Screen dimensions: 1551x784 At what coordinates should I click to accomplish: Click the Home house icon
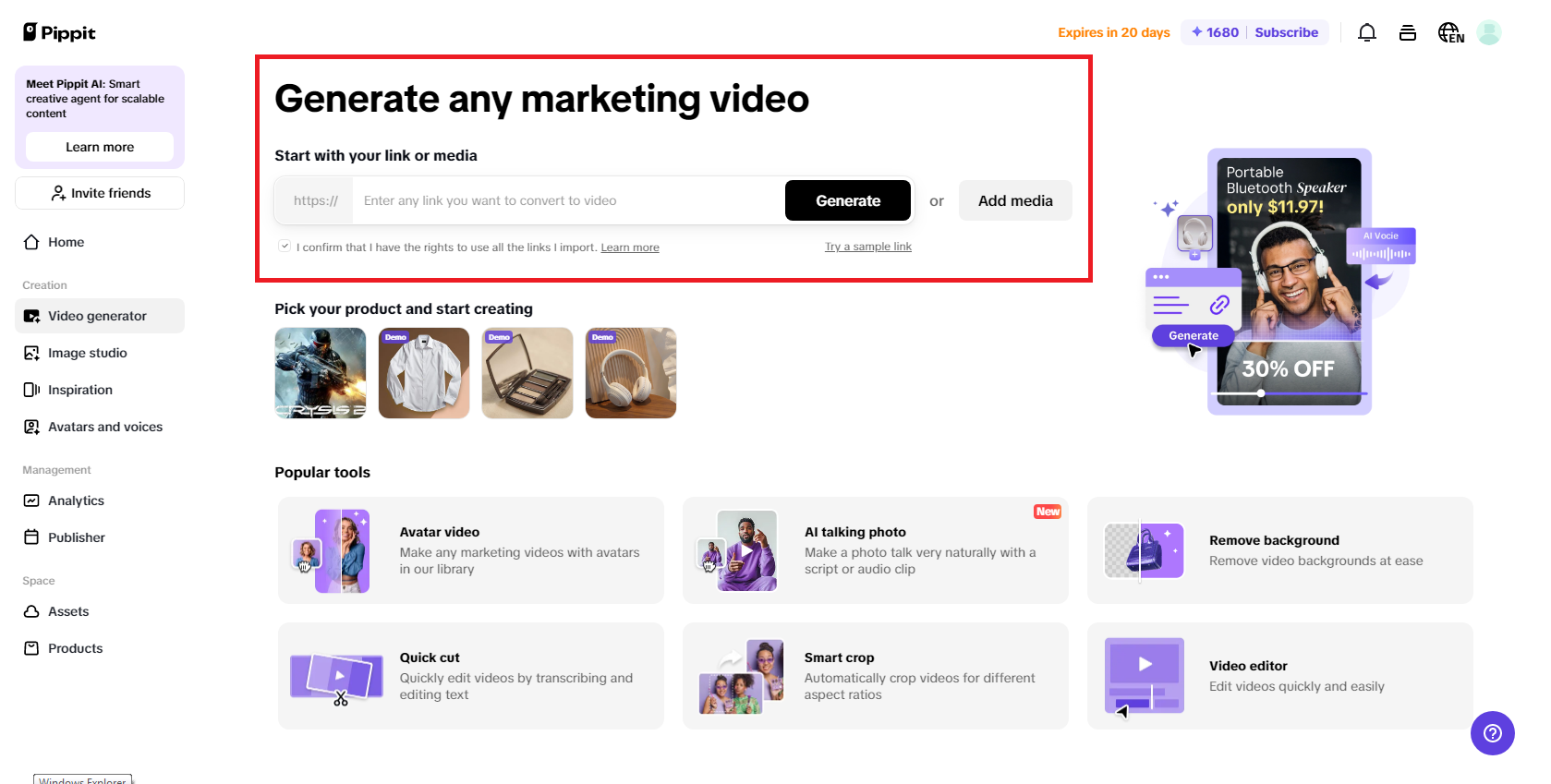[31, 242]
